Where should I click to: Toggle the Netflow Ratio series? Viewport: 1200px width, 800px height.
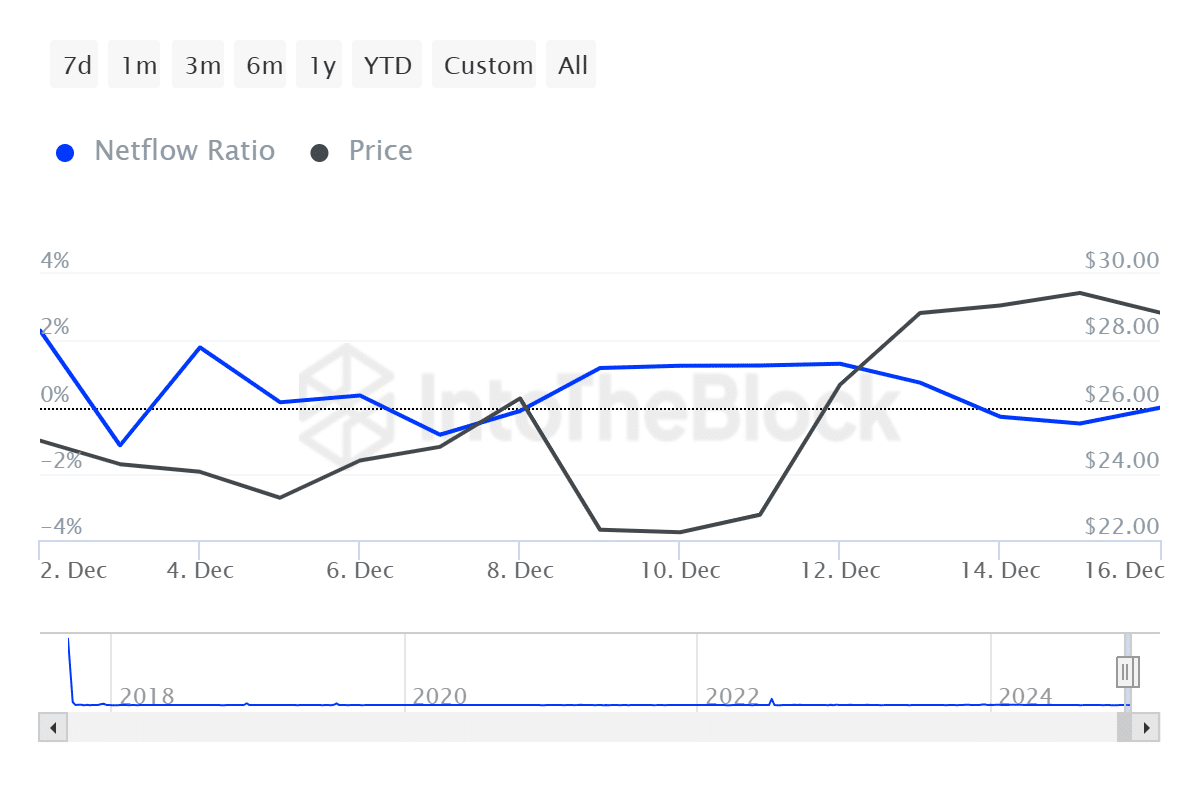point(166,151)
